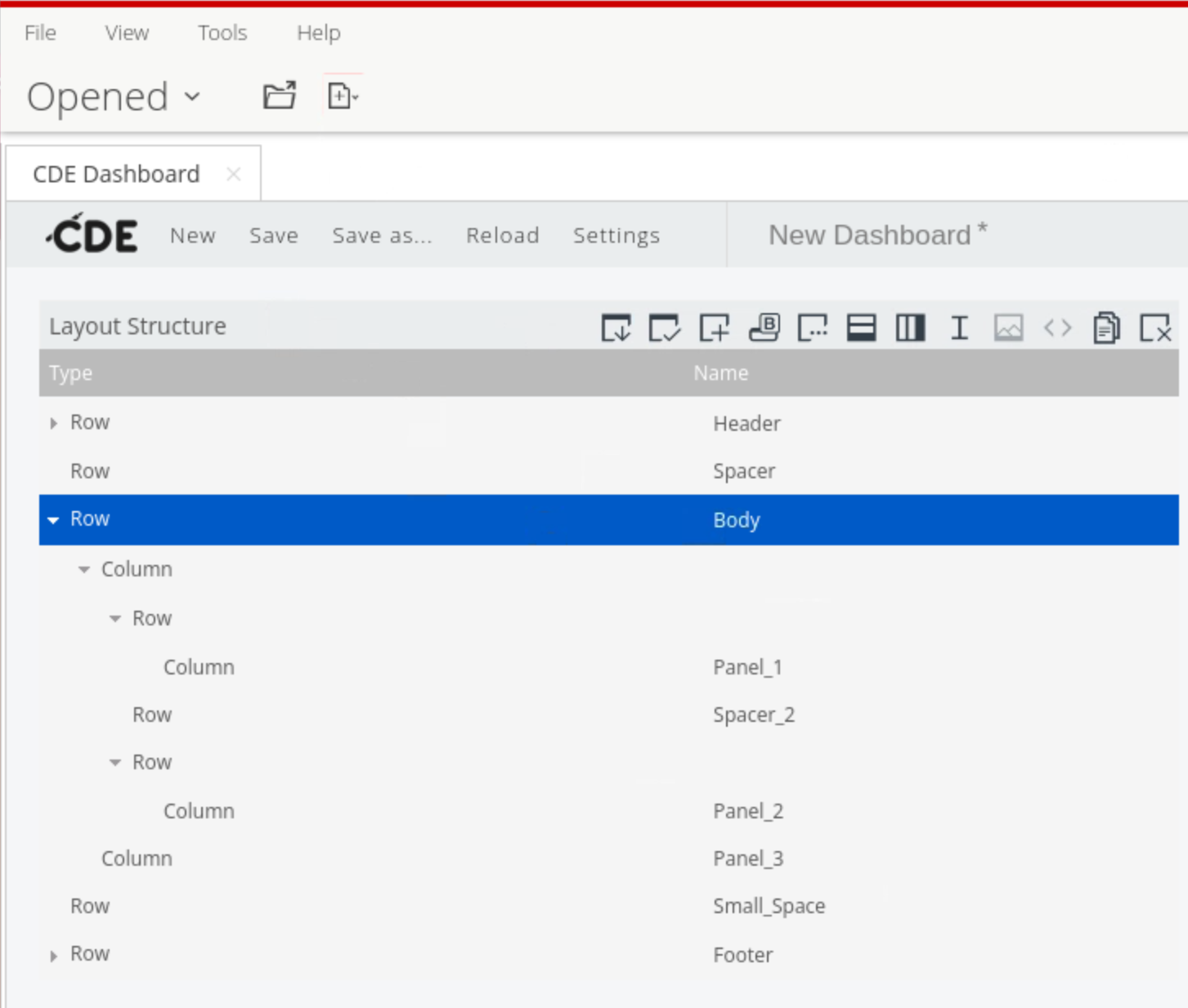Switch to the CDE Dashboard tab
Image resolution: width=1188 pixels, height=1008 pixels.
[x=116, y=174]
